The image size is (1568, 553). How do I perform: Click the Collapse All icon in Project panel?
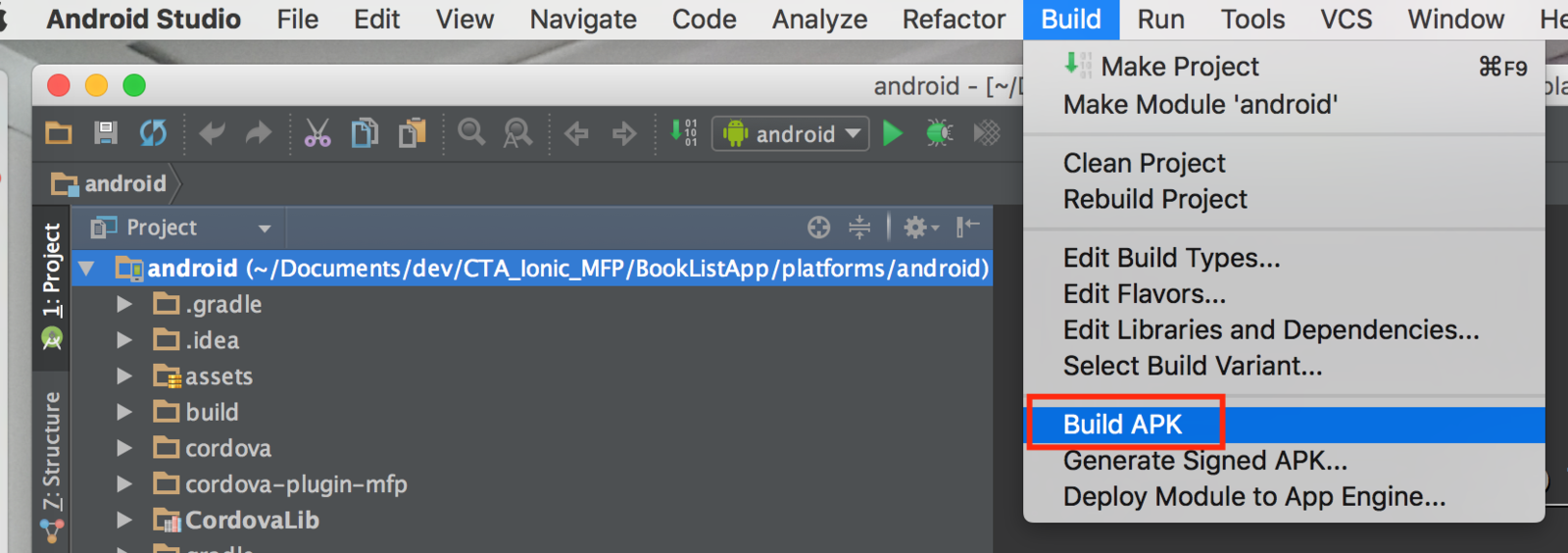point(859,227)
